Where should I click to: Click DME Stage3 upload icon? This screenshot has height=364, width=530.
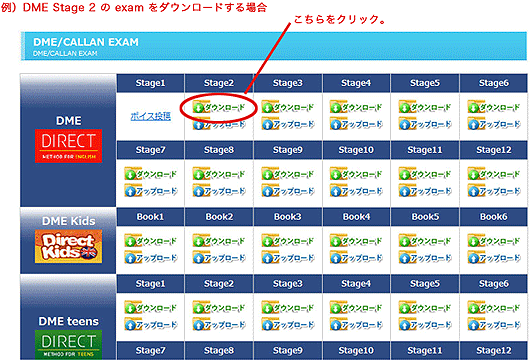coord(288,124)
